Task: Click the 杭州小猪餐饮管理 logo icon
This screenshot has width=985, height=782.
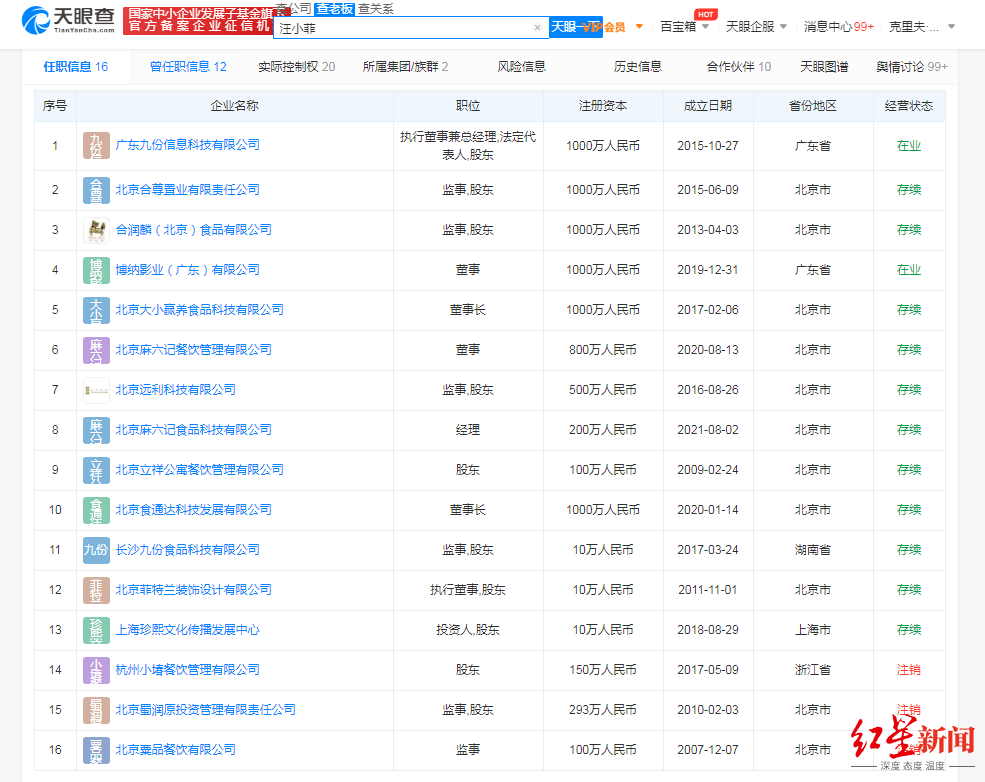Action: click(97, 670)
